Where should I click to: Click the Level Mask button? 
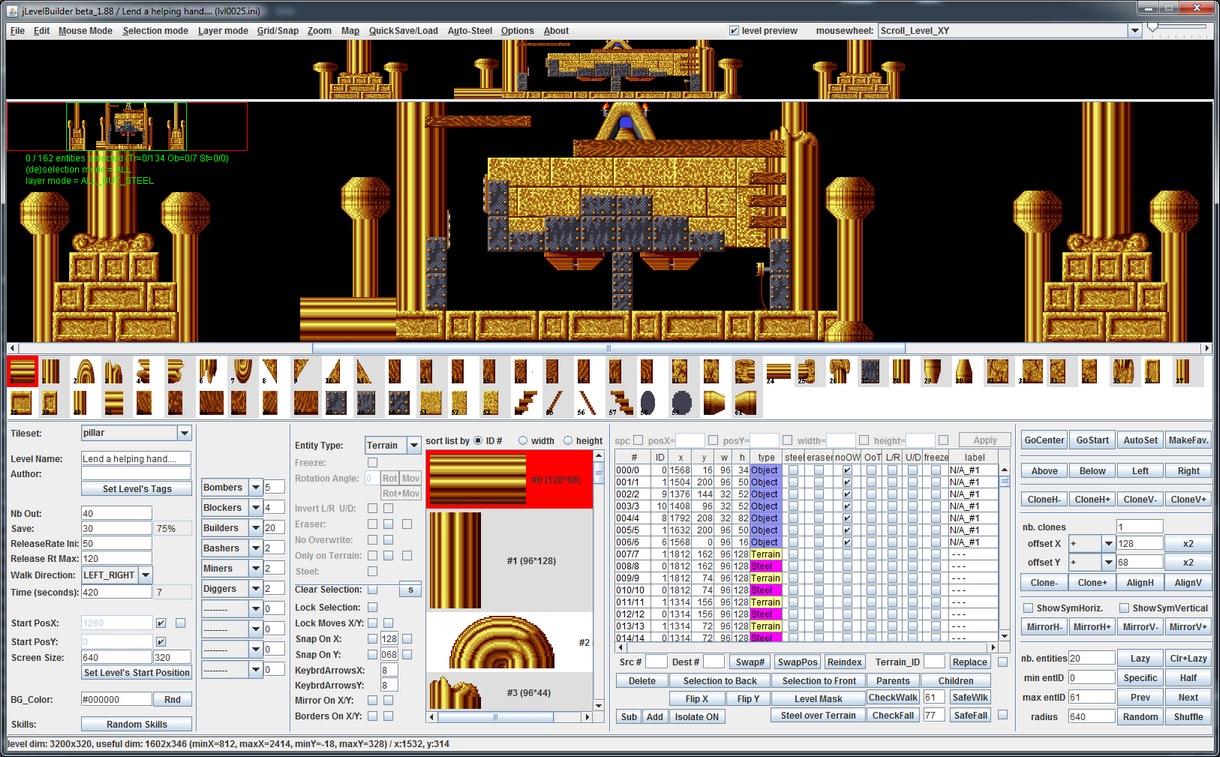point(818,698)
